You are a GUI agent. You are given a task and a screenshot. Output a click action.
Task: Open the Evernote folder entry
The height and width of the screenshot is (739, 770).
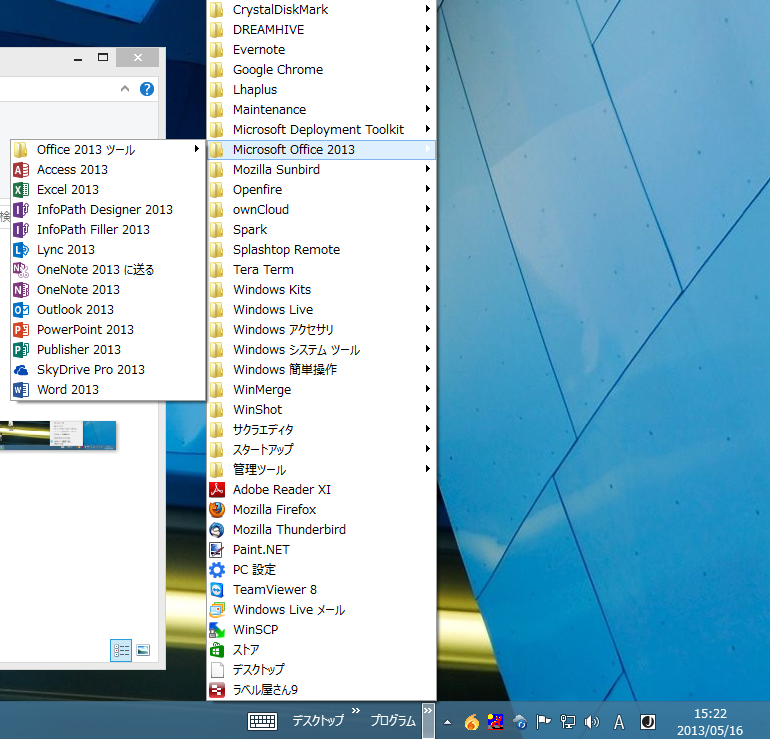pos(322,50)
